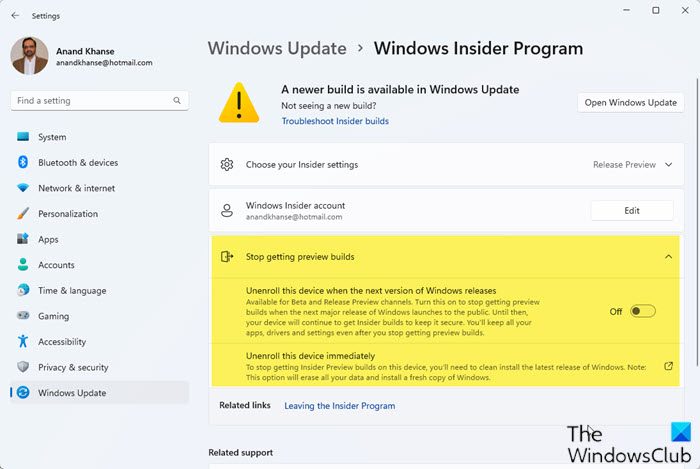Go to Time & language settings

[71, 290]
